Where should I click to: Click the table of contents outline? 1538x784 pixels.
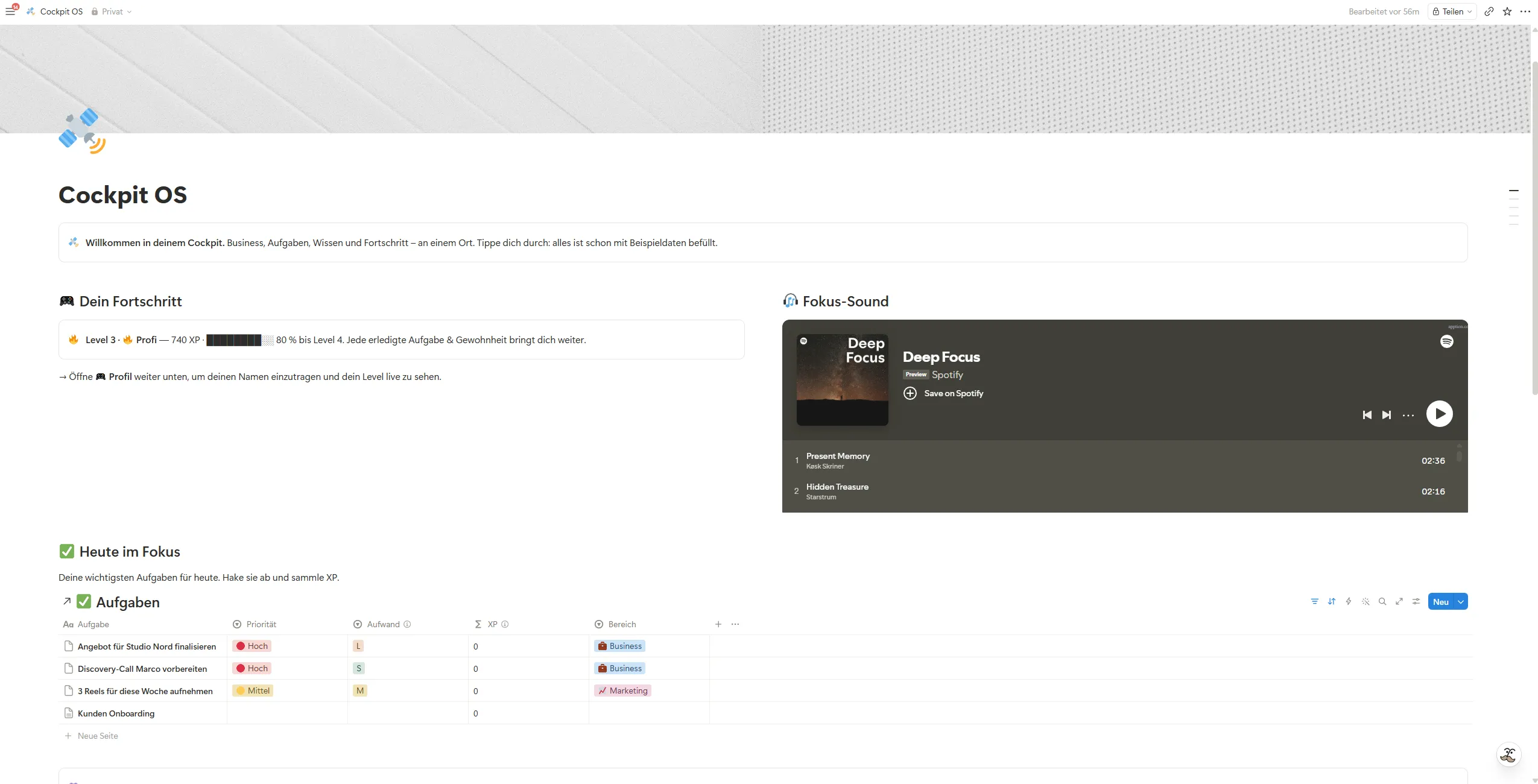pyautogui.click(x=1513, y=207)
